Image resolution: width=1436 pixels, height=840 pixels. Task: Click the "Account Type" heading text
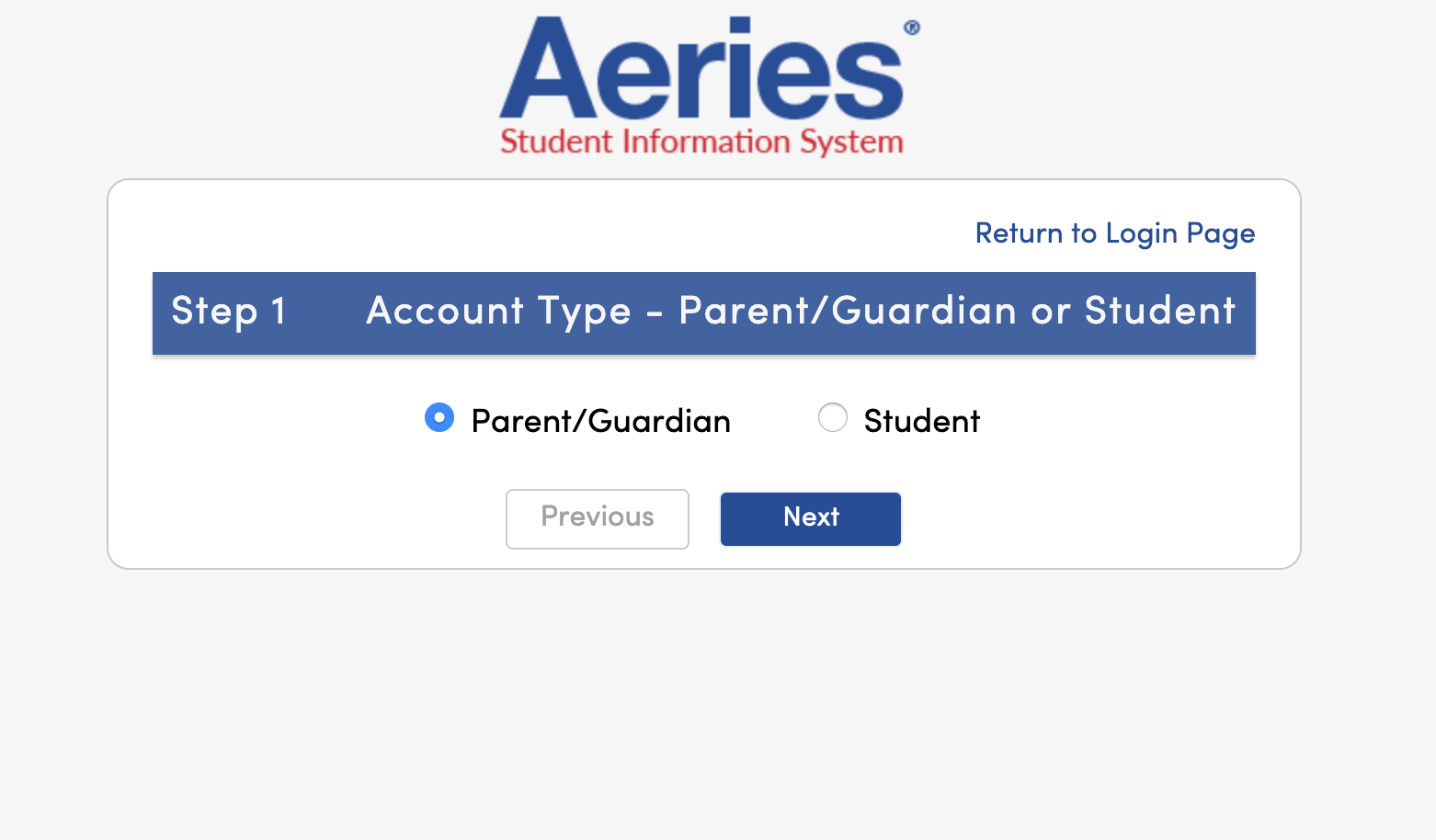(498, 312)
